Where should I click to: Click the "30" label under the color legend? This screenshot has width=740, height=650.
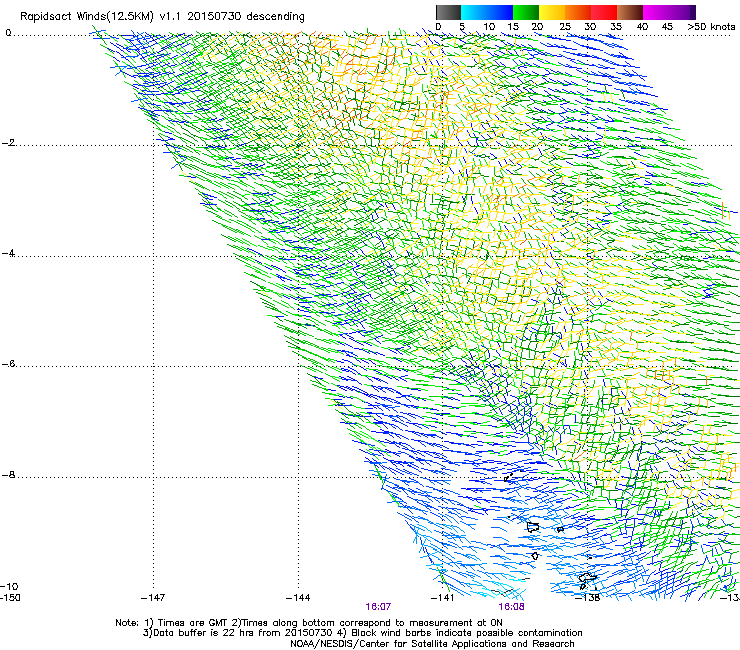[590, 27]
